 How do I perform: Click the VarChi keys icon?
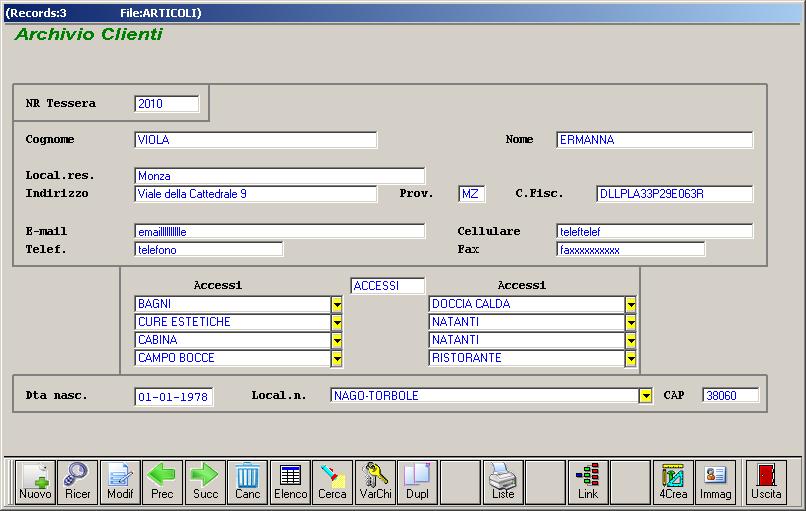375,482
